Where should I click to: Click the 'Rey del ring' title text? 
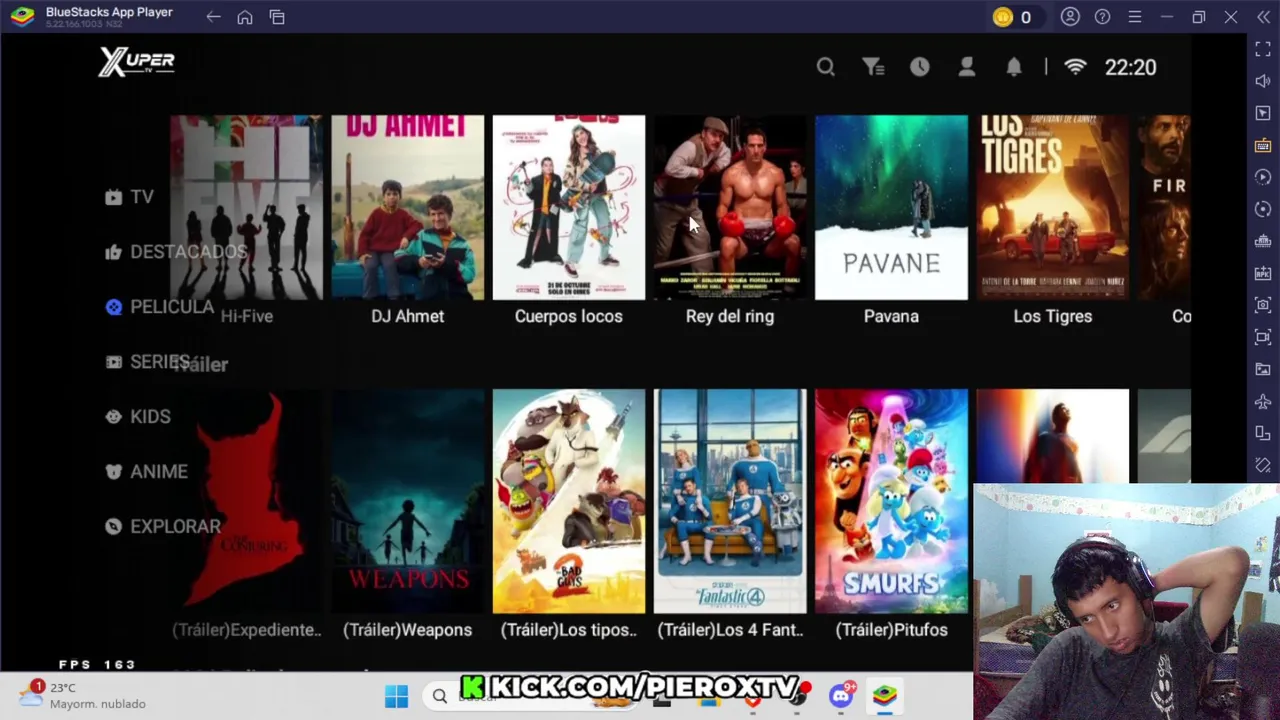tap(730, 316)
